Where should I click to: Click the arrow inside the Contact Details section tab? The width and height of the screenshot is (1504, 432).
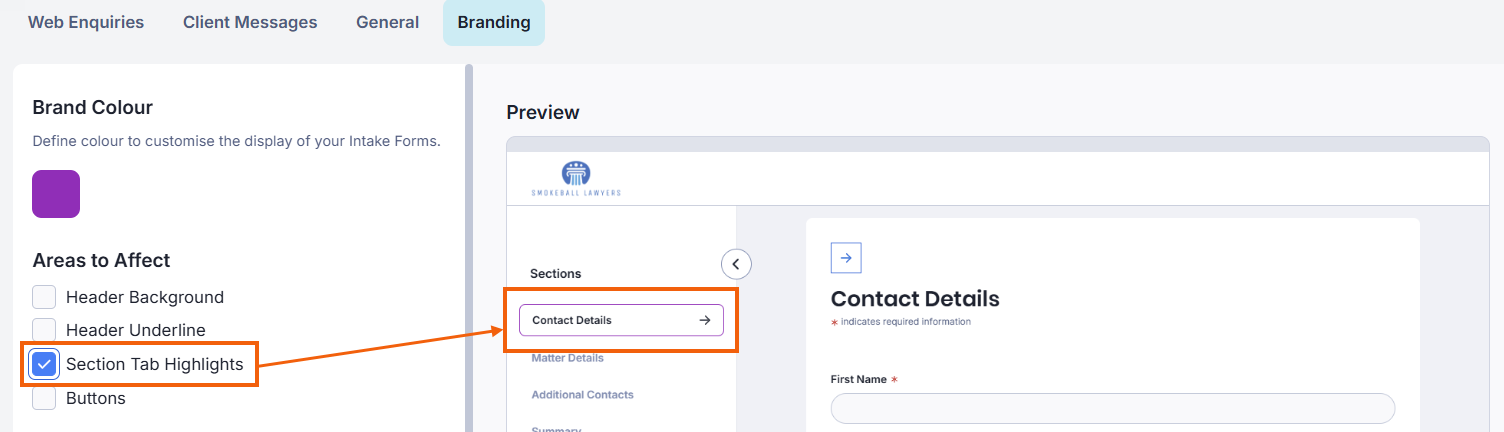pos(704,320)
